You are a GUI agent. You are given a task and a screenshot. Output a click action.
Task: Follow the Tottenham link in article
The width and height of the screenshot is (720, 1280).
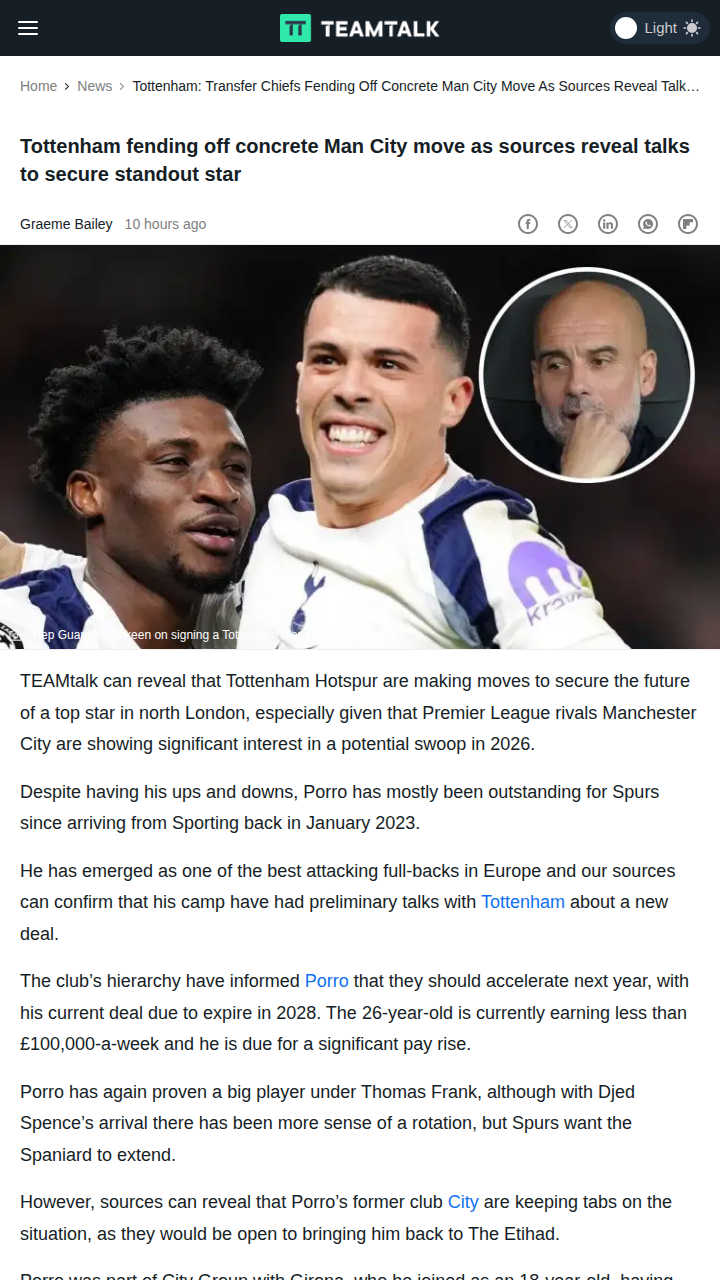[523, 902]
